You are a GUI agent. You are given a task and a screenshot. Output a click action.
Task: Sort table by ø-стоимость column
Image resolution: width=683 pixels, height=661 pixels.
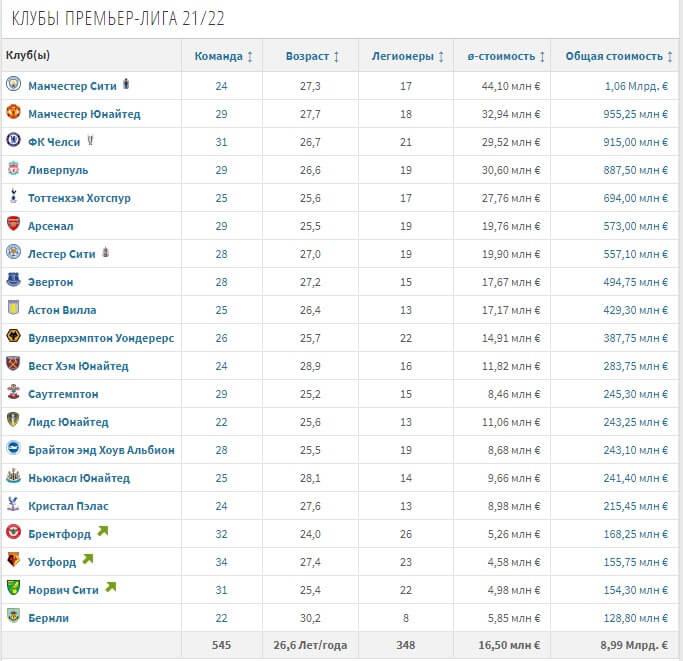tap(506, 56)
